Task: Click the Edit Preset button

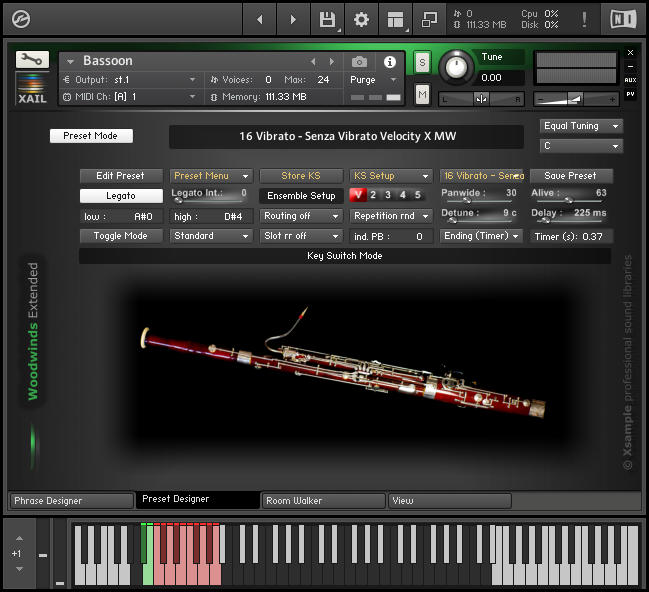Action: [x=121, y=176]
